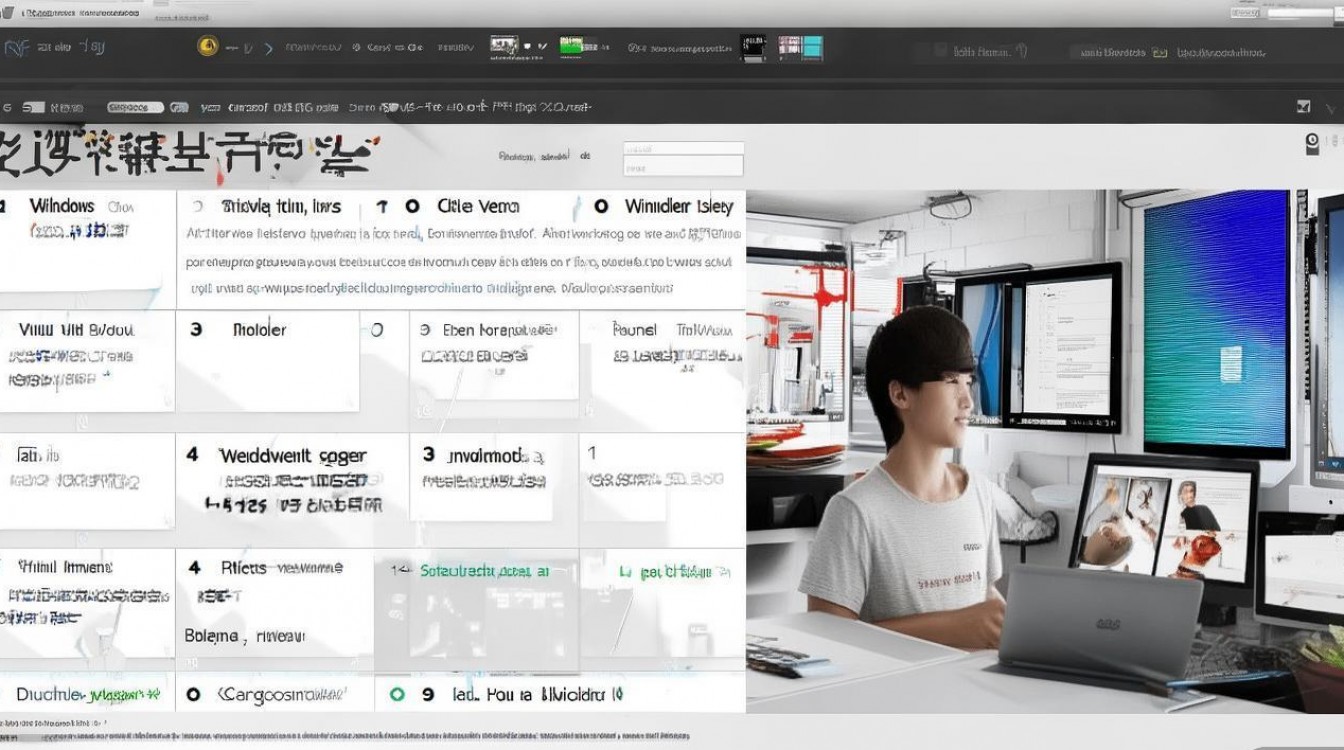Open the Moloier cell numbered 3
Screen dimensions: 1344x750
(x=259, y=329)
